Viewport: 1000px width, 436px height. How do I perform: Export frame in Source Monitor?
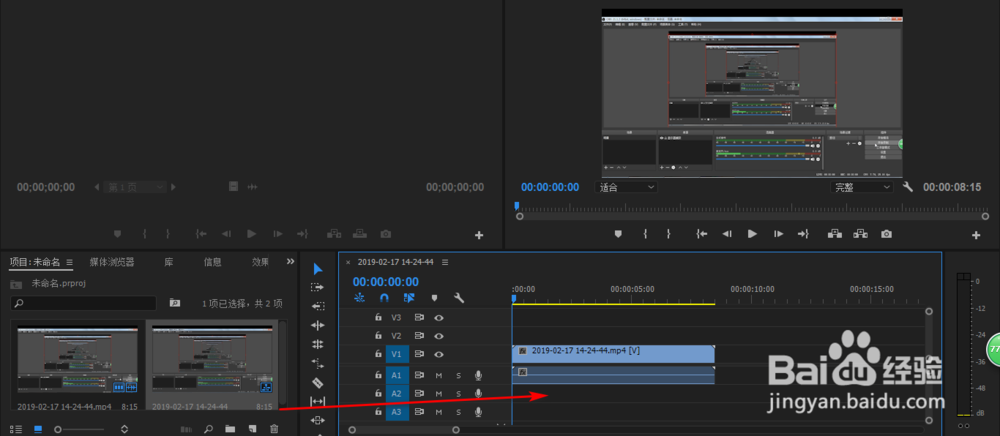point(385,234)
